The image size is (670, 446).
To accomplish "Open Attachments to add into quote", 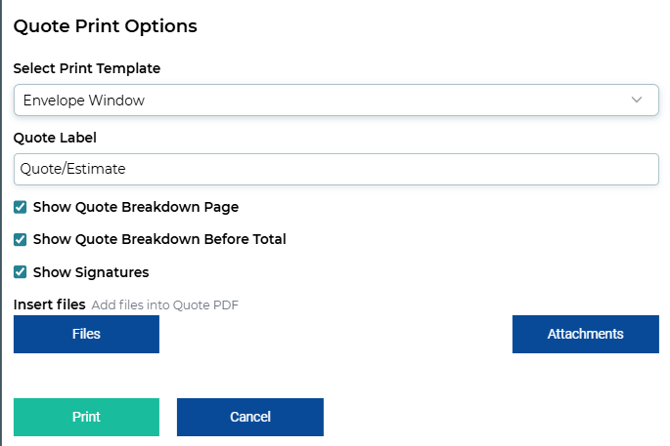I will point(585,334).
